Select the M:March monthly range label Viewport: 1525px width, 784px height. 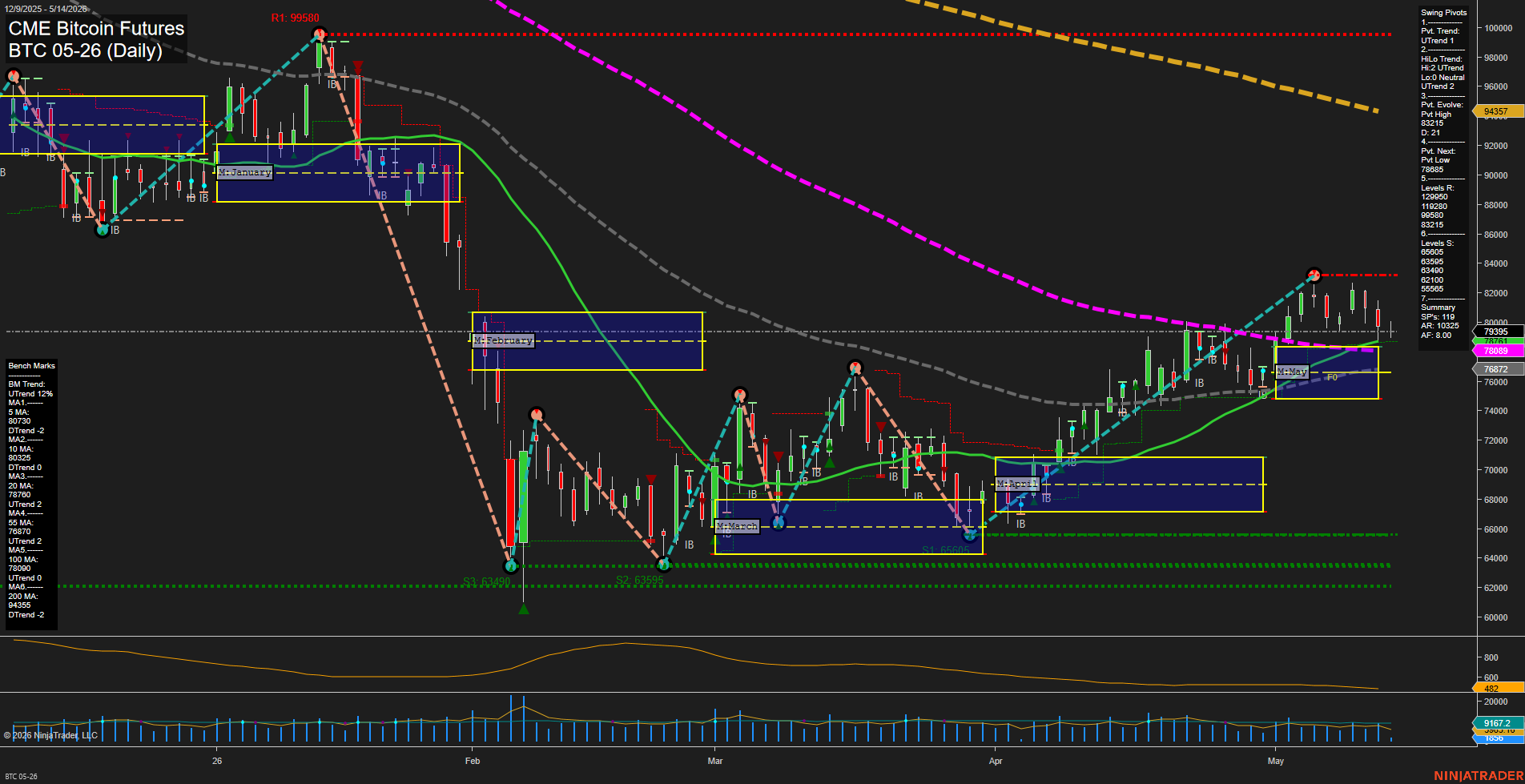click(x=737, y=526)
